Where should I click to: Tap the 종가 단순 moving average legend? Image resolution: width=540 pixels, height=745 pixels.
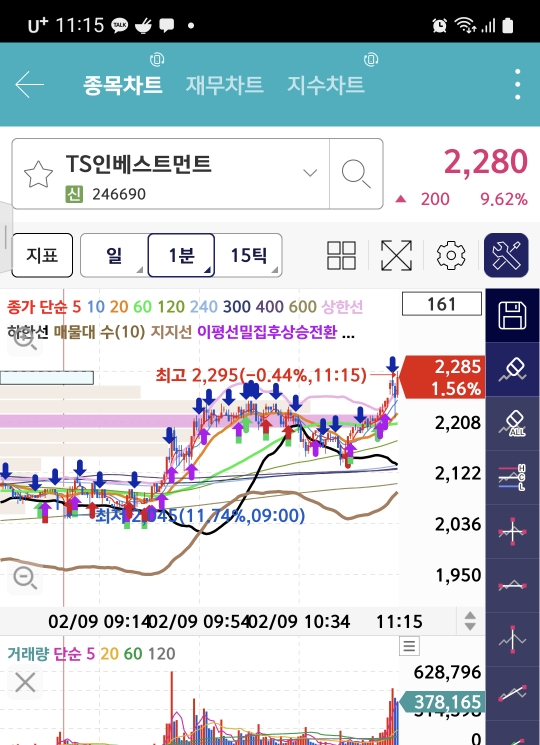[38, 307]
